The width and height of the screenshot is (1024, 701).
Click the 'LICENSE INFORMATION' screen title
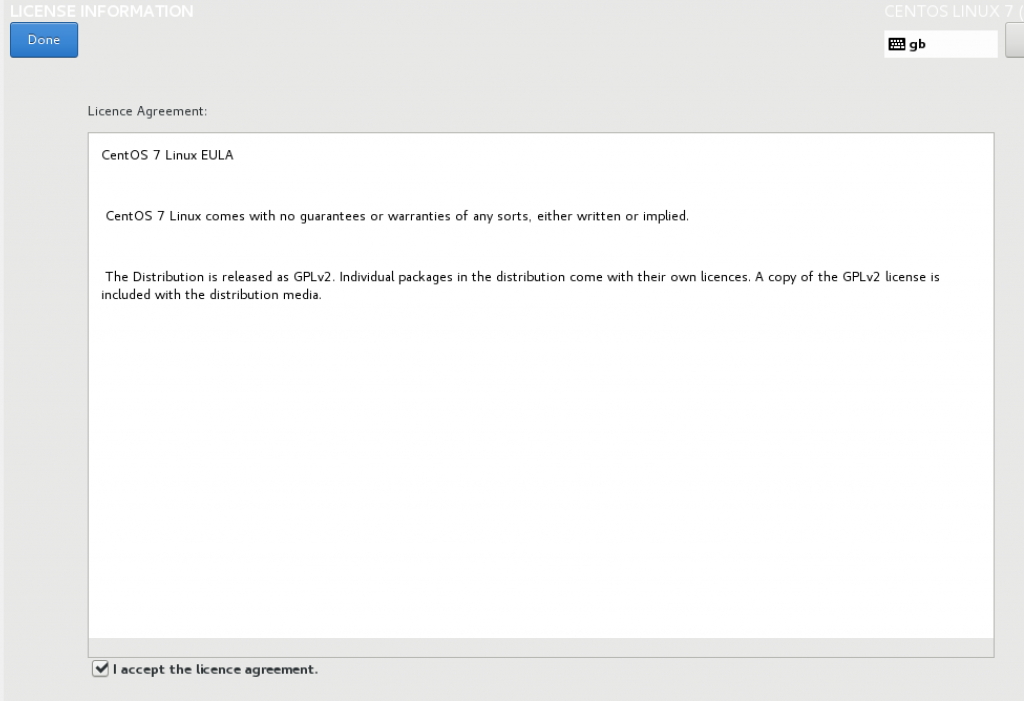pos(101,11)
